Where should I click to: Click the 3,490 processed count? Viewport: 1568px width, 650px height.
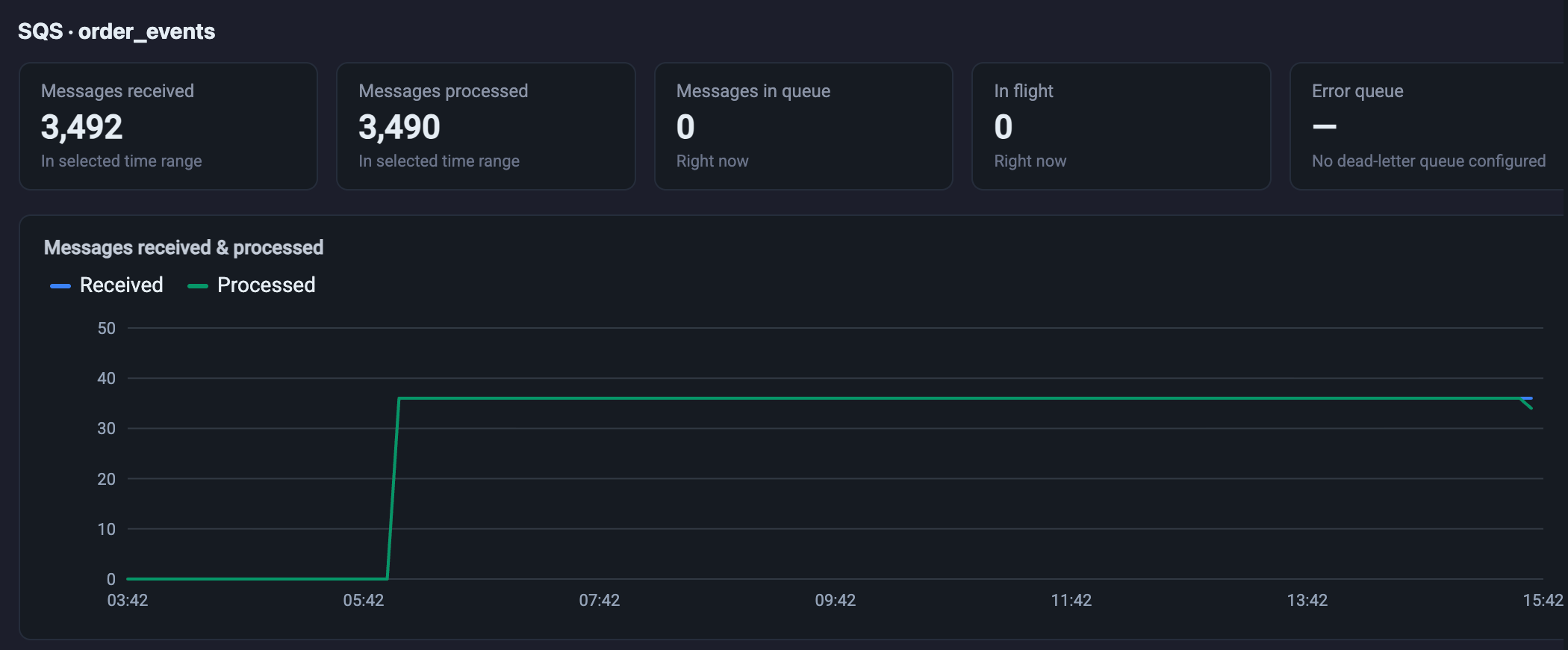click(x=399, y=127)
